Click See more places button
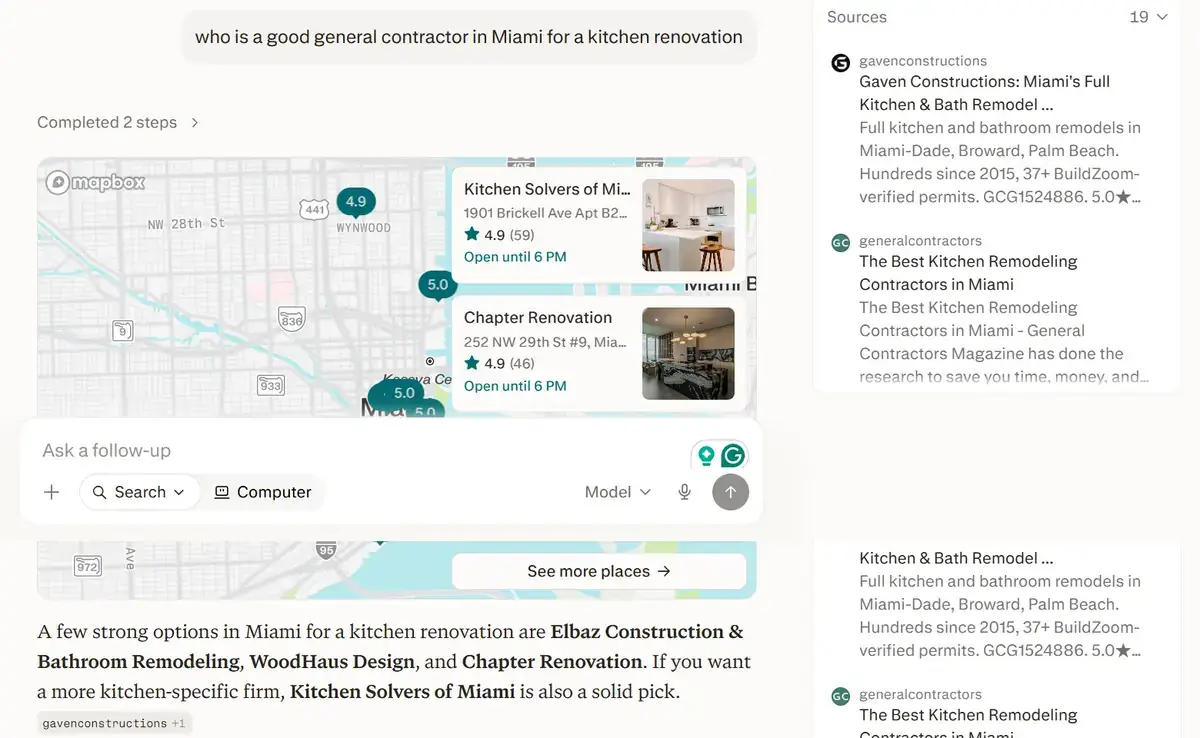1200x738 pixels. click(599, 571)
